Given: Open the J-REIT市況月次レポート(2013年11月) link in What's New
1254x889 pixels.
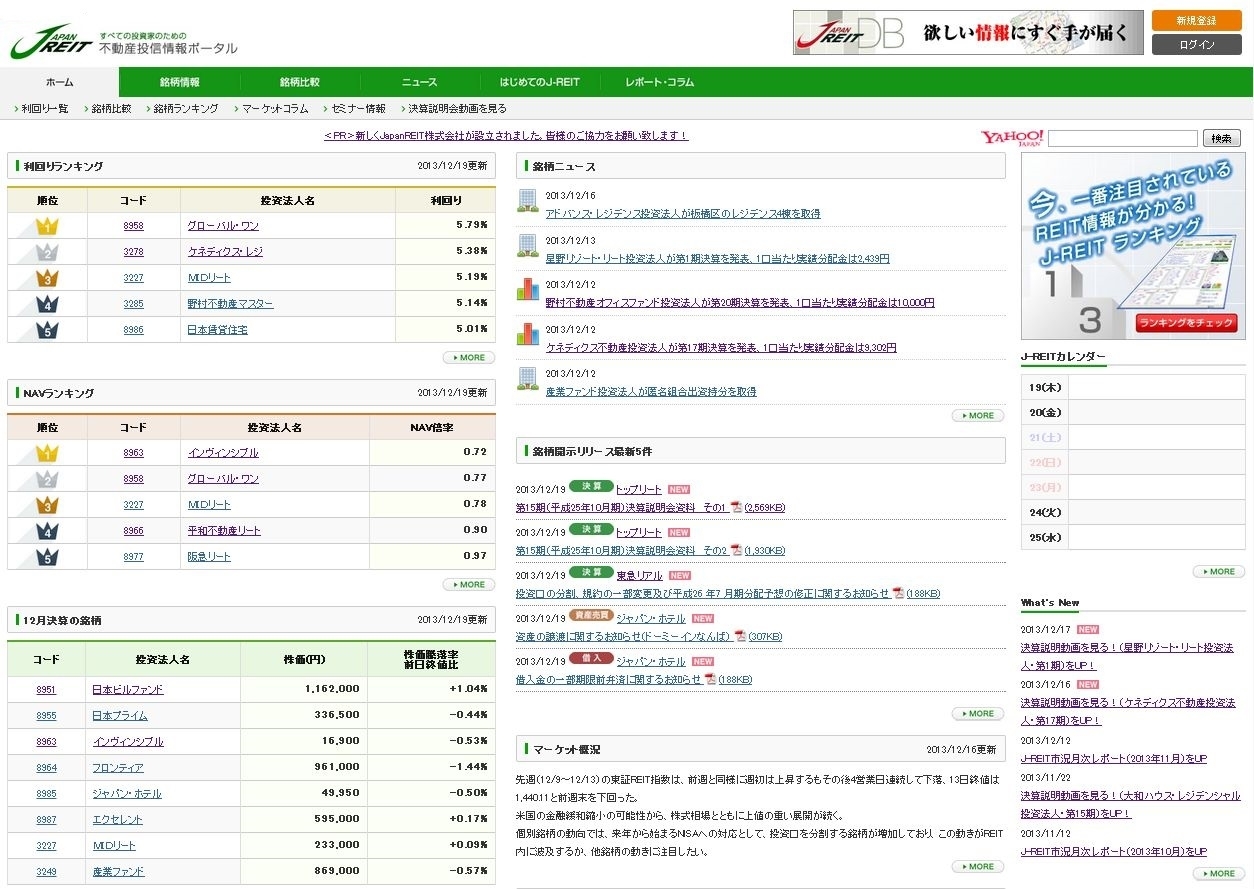Looking at the screenshot, I should (x=1114, y=758).
